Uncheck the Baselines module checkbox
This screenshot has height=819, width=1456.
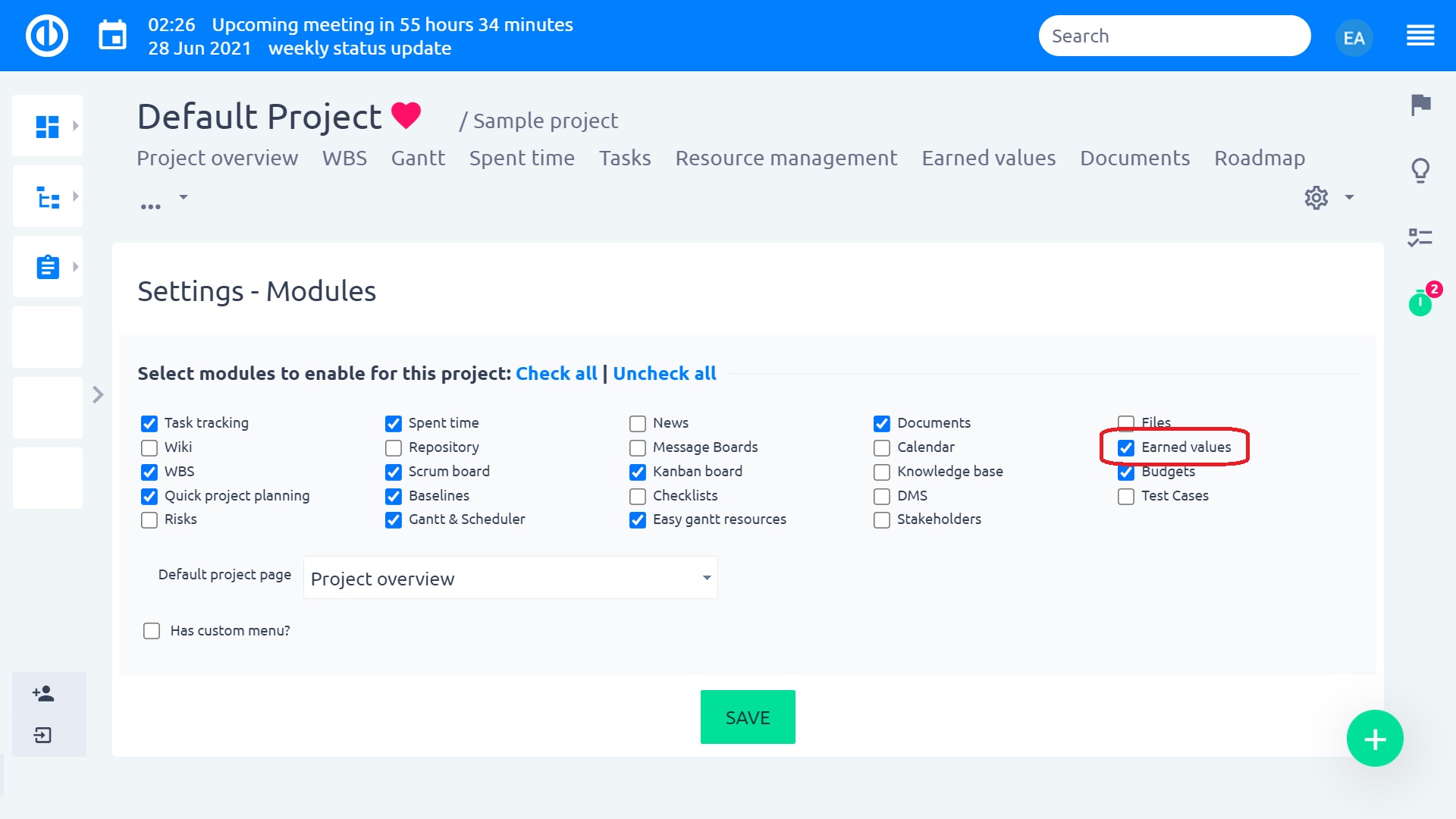394,496
